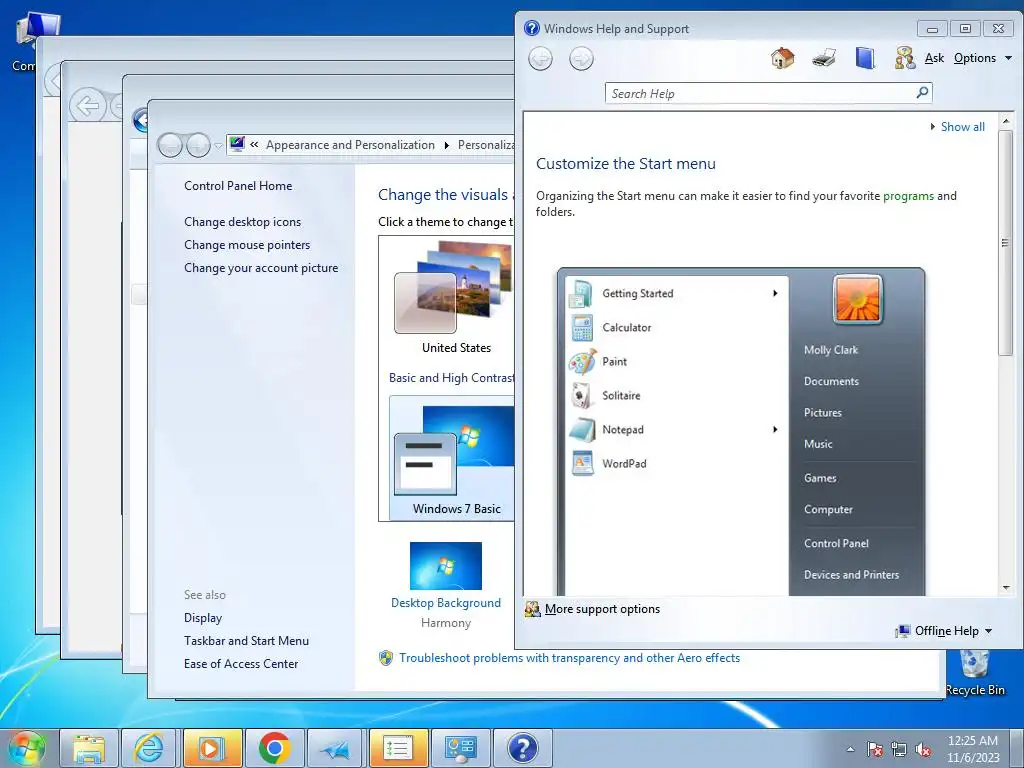Open Ease of Access Center link
Image resolution: width=1024 pixels, height=768 pixels.
(x=241, y=664)
